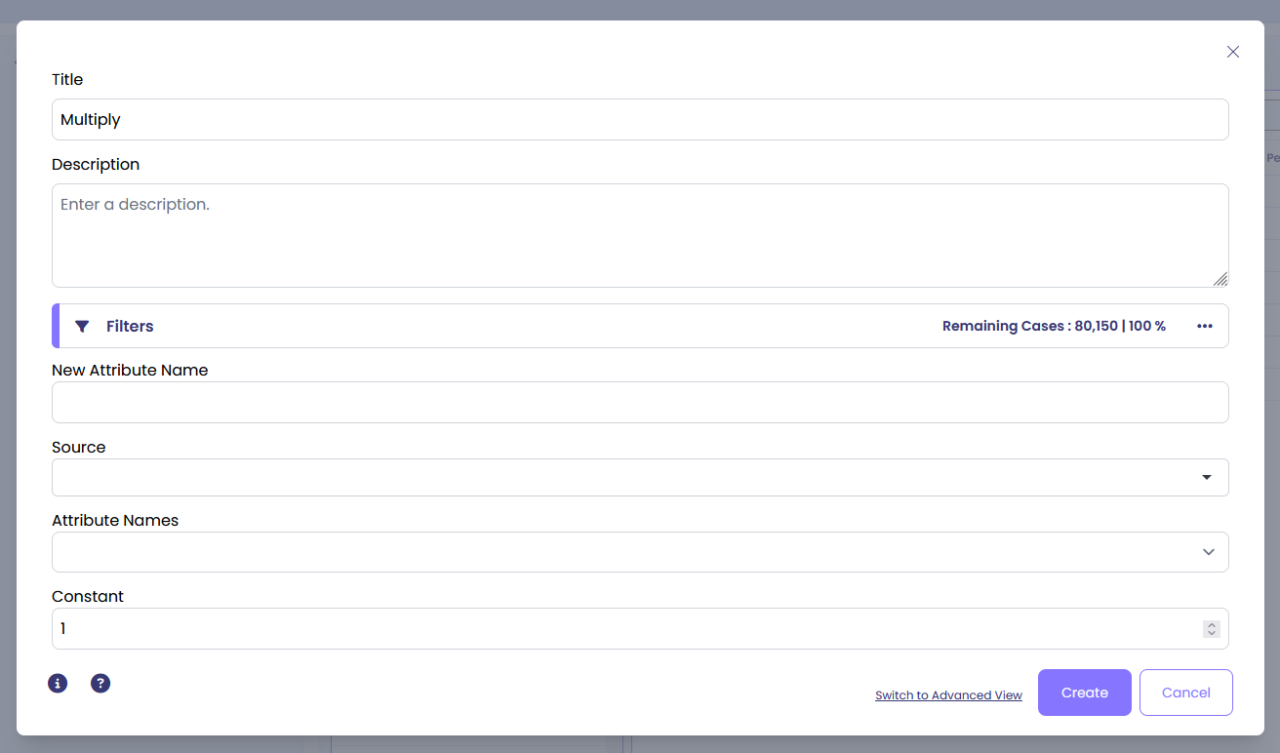Click the funnel Filters icon
The width and height of the screenshot is (1280, 753).
82,326
